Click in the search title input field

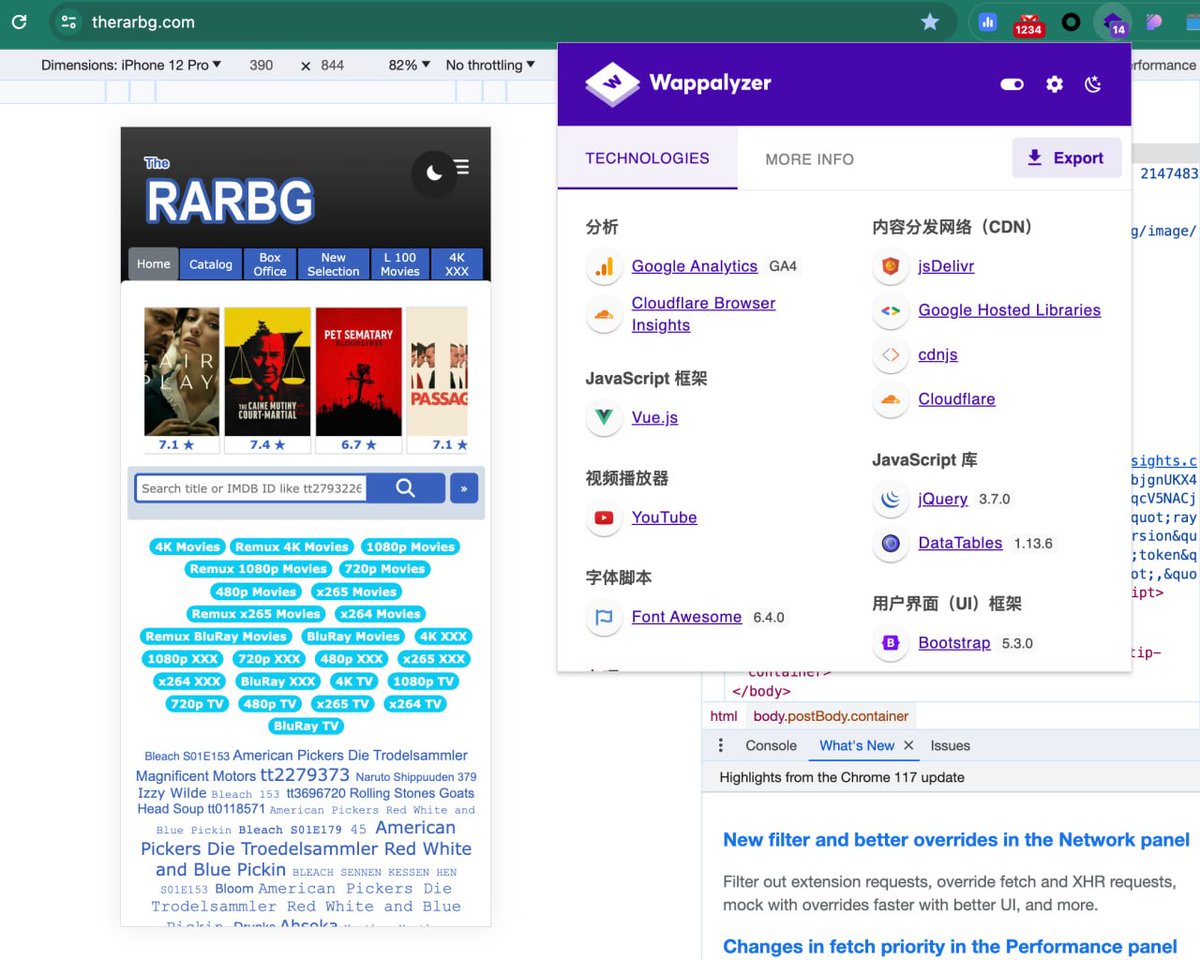(251, 488)
